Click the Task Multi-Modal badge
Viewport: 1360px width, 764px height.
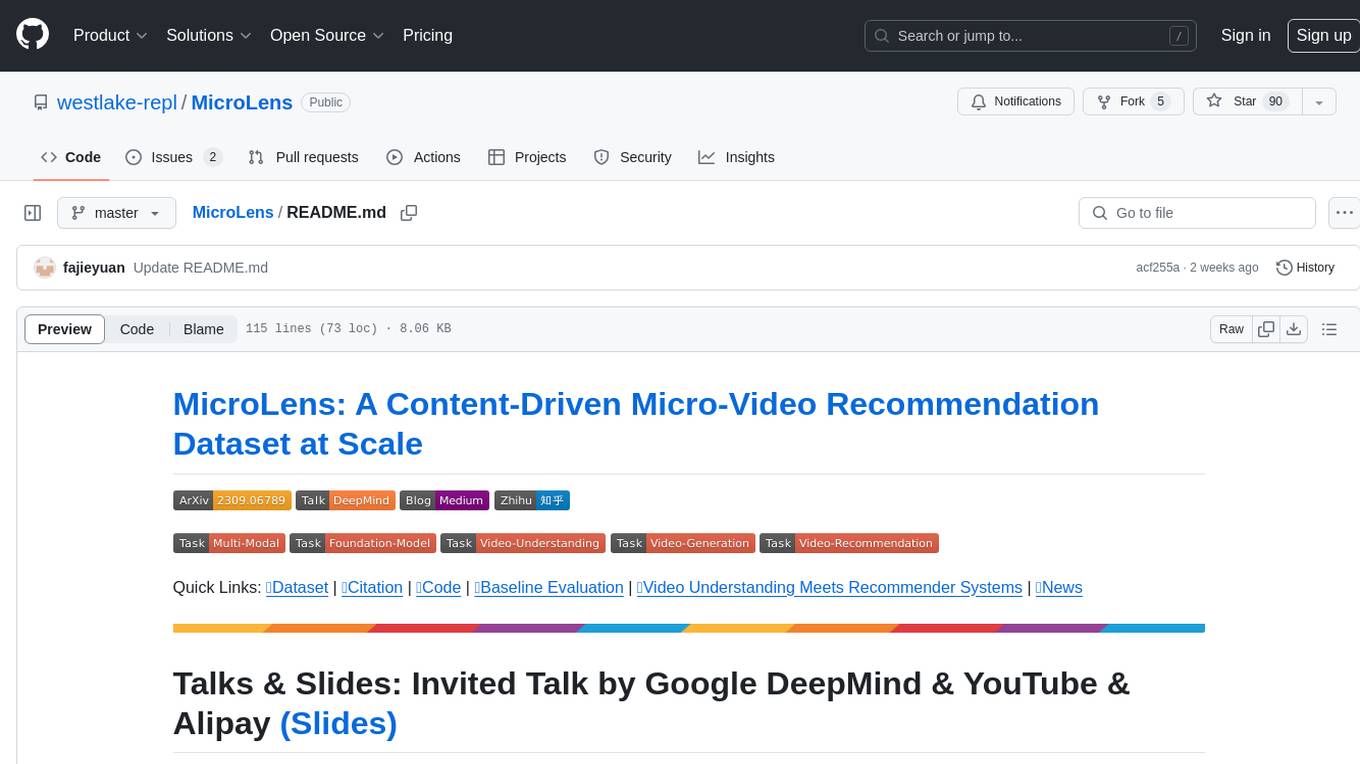229,543
